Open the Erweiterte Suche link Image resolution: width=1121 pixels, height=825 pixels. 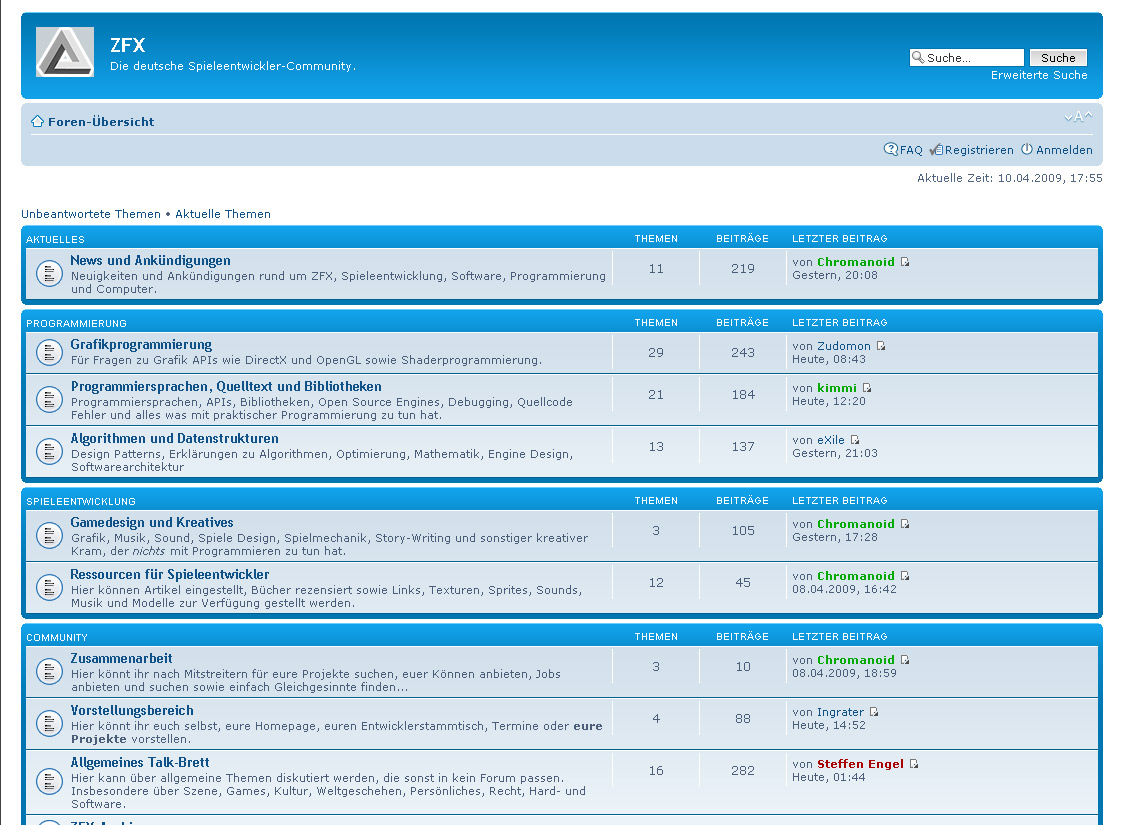click(1039, 75)
